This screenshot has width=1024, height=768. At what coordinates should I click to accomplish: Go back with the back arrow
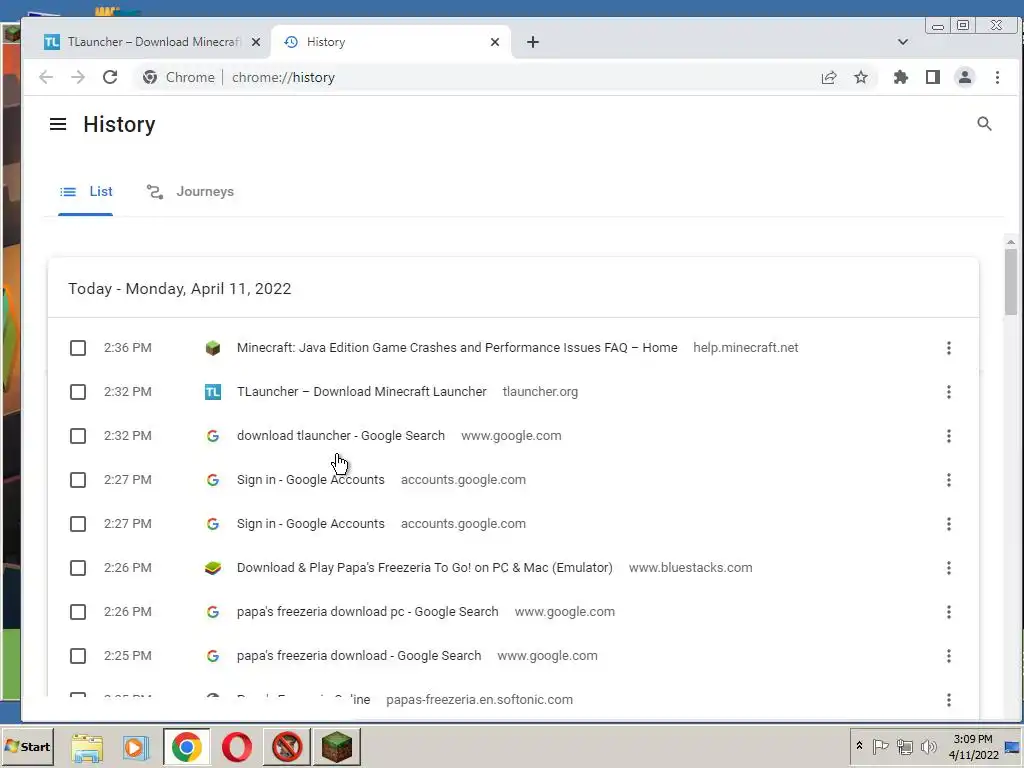click(46, 77)
